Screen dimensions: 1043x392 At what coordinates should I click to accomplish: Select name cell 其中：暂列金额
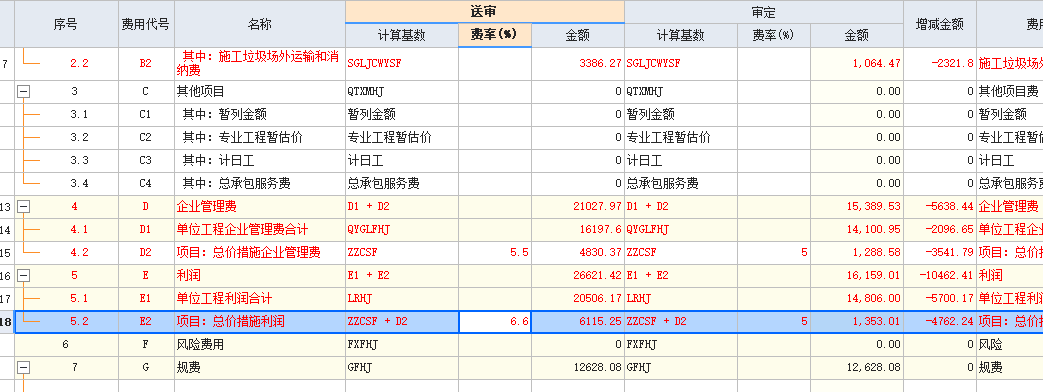[x=260, y=115]
